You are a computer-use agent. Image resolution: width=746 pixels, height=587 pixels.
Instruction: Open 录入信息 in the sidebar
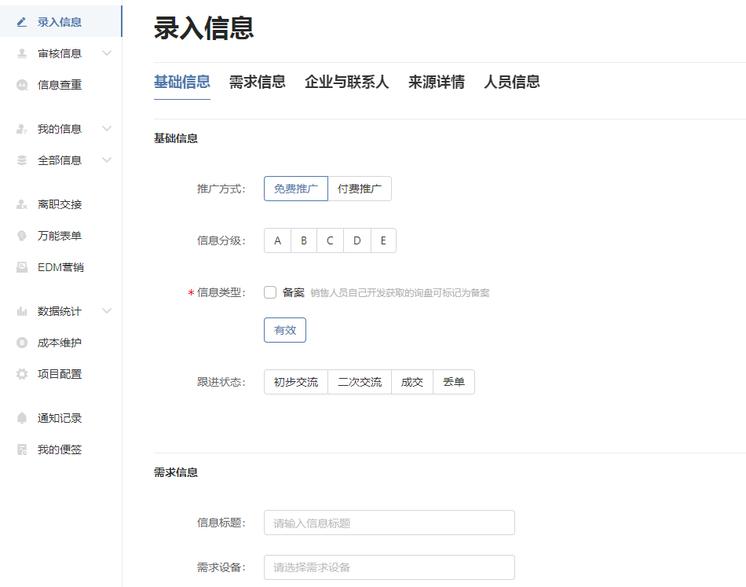61,22
